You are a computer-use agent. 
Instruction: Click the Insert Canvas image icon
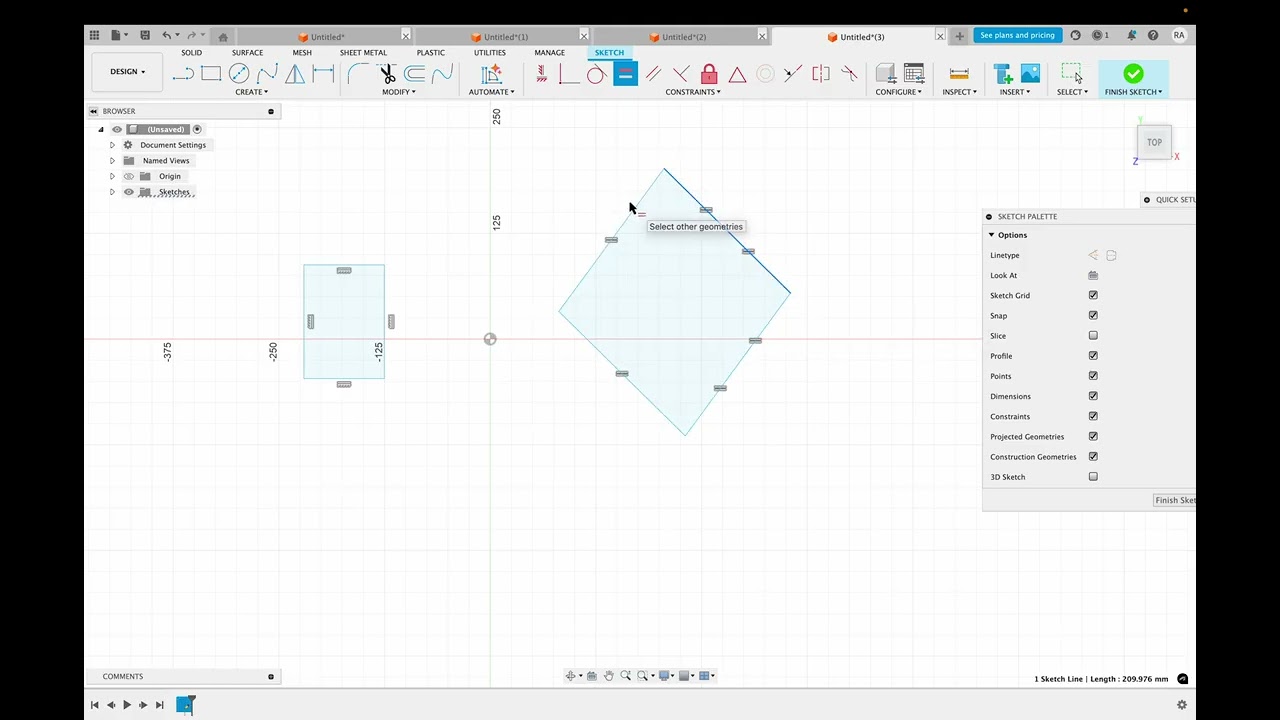click(x=1030, y=74)
